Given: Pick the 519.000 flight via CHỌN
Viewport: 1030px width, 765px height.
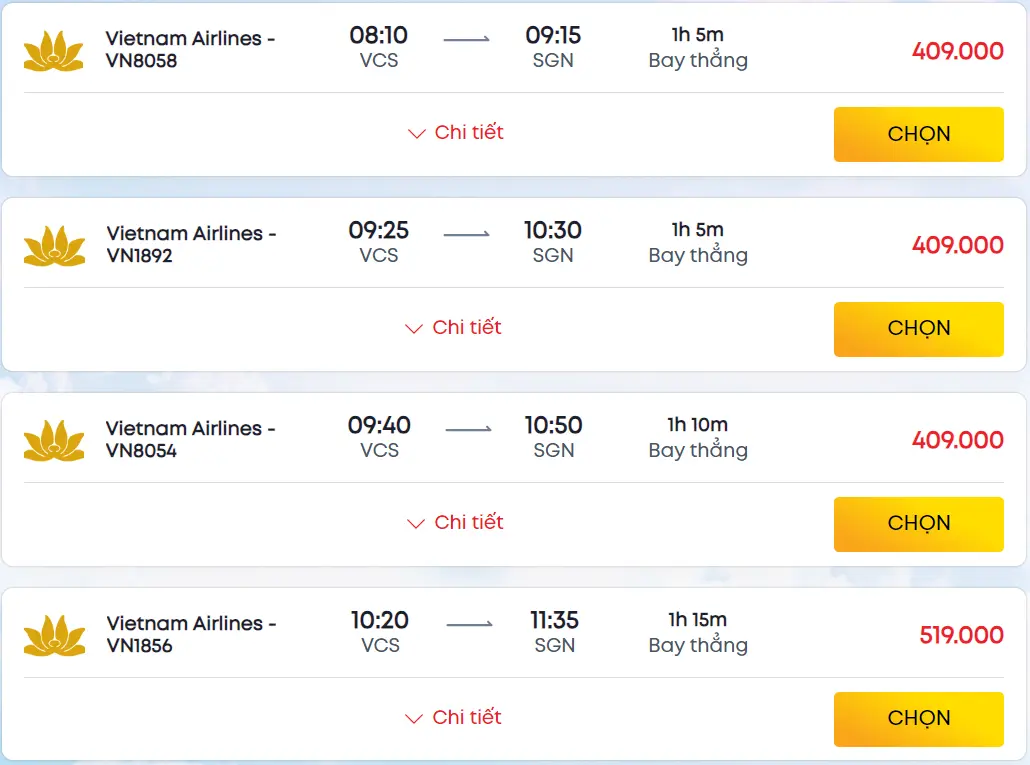Looking at the screenshot, I should tap(918, 719).
